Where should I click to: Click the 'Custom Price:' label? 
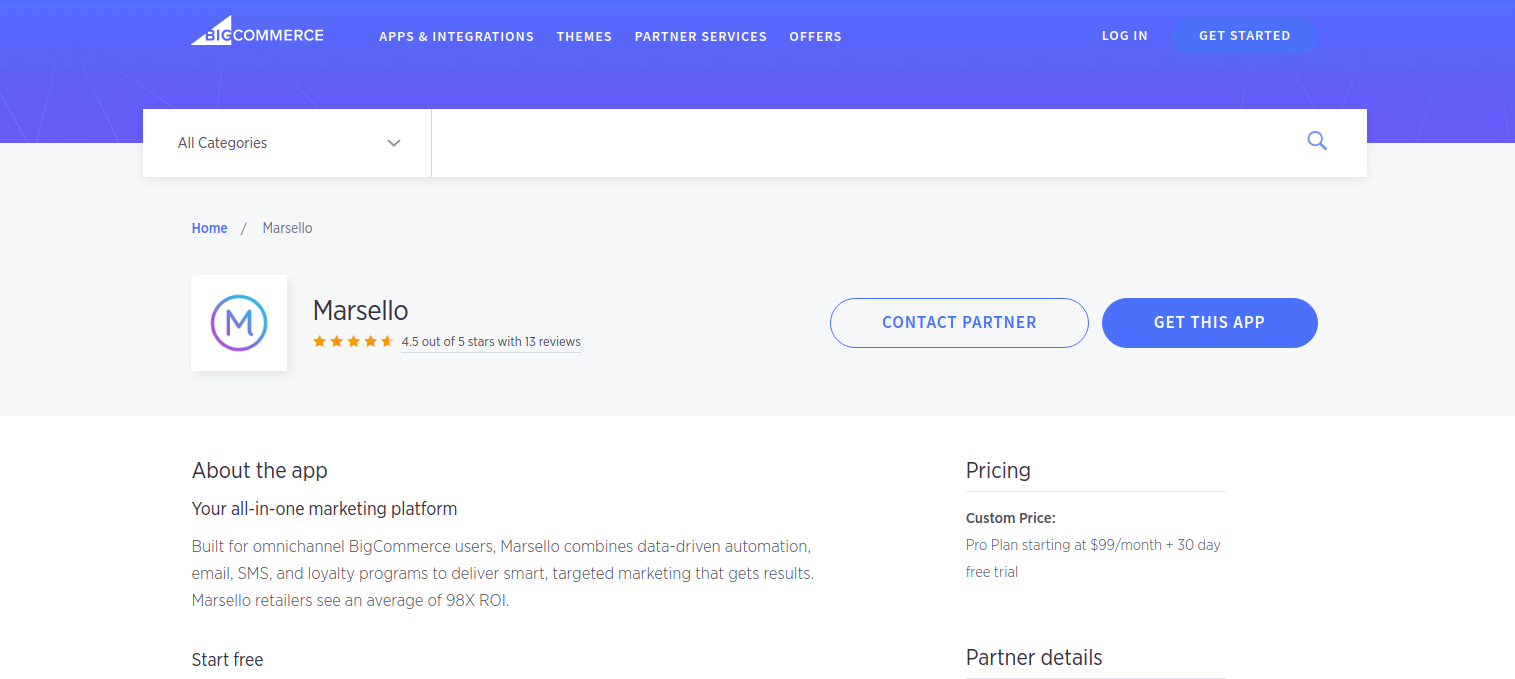coord(1011,518)
